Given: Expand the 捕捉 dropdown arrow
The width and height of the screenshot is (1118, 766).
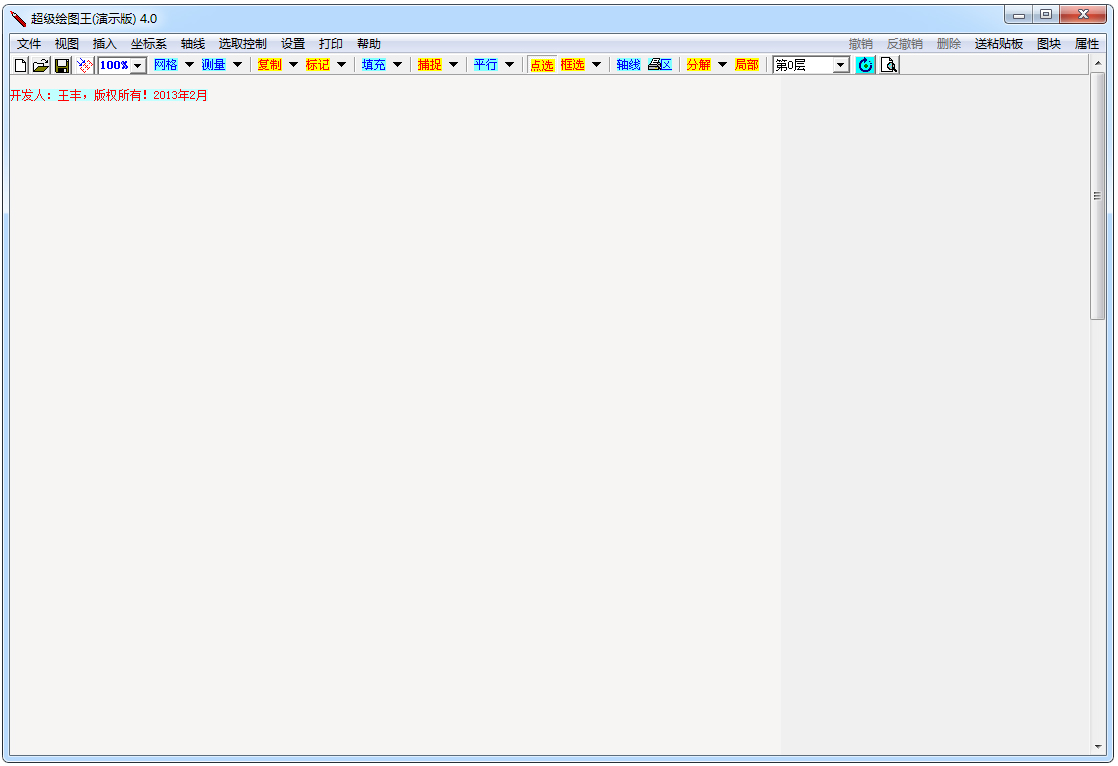Looking at the screenshot, I should pyautogui.click(x=453, y=65).
